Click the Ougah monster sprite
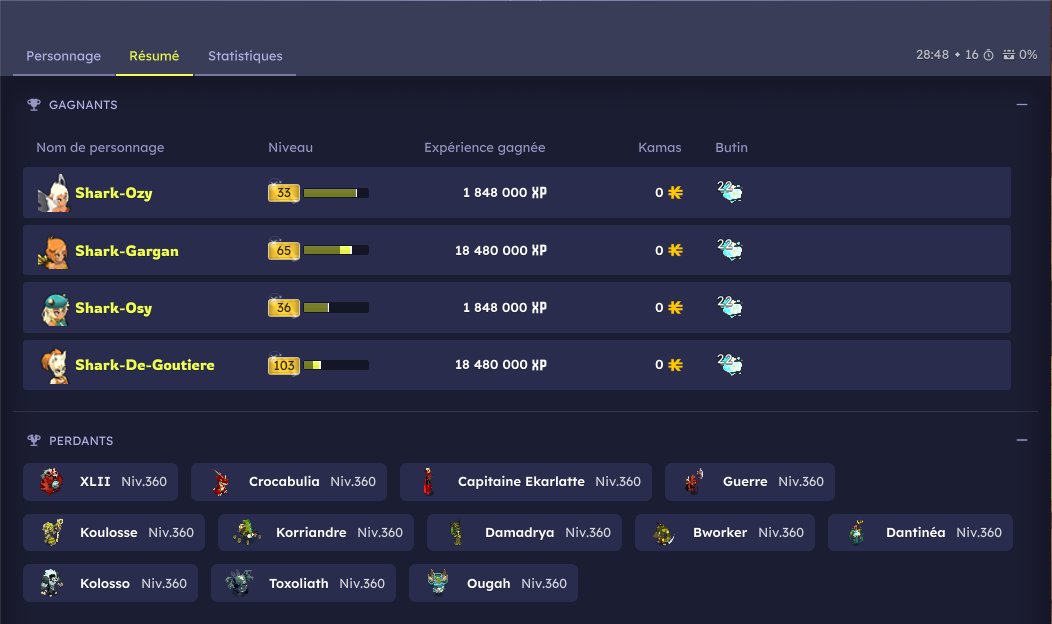The image size is (1052, 624). 437,582
